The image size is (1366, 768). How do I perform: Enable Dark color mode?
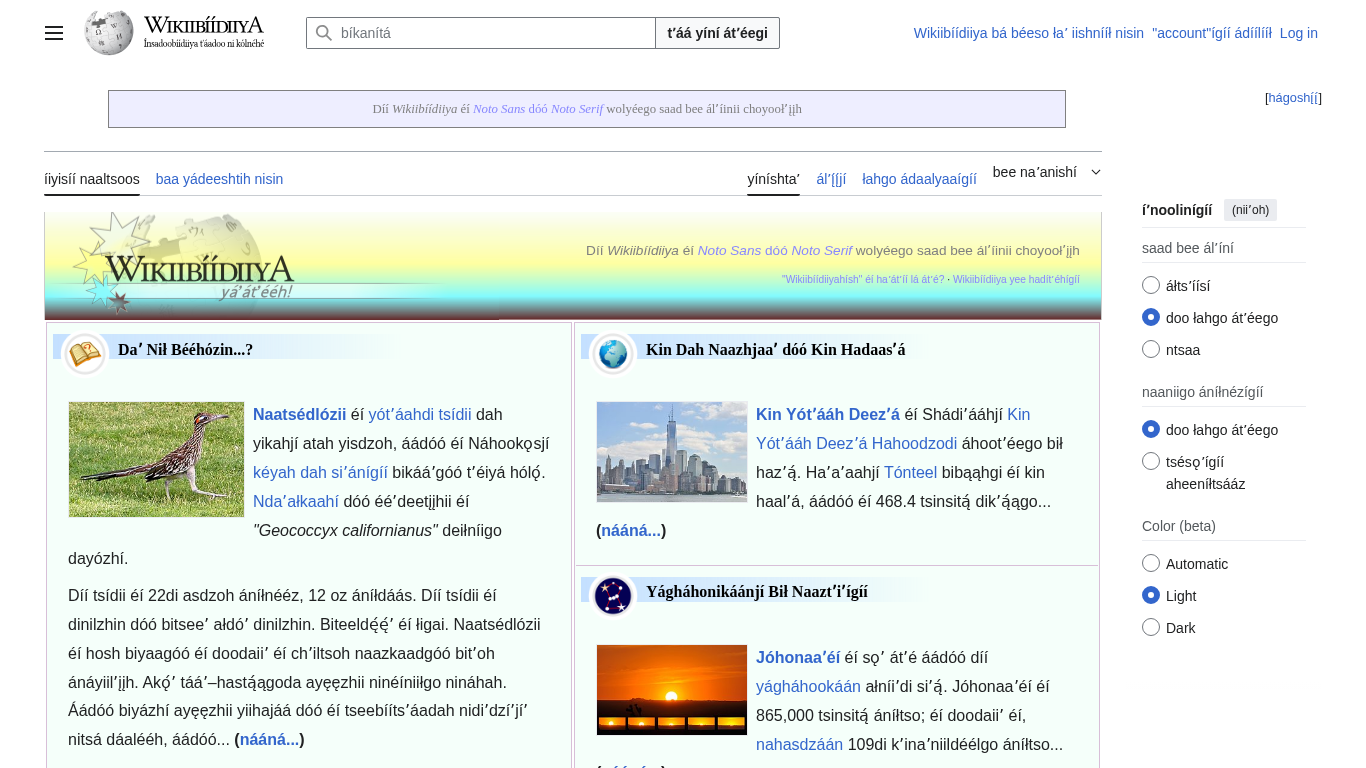[x=1151, y=628]
